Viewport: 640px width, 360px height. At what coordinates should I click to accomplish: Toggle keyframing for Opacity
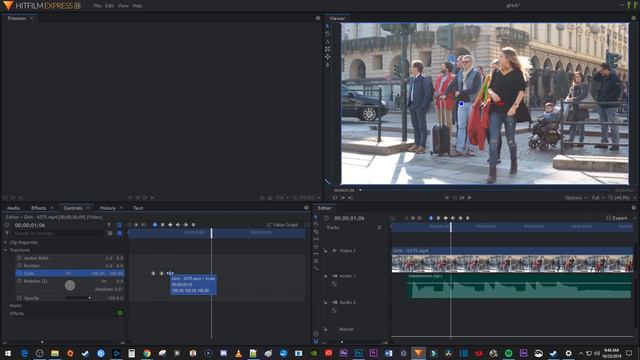[x=19, y=298]
